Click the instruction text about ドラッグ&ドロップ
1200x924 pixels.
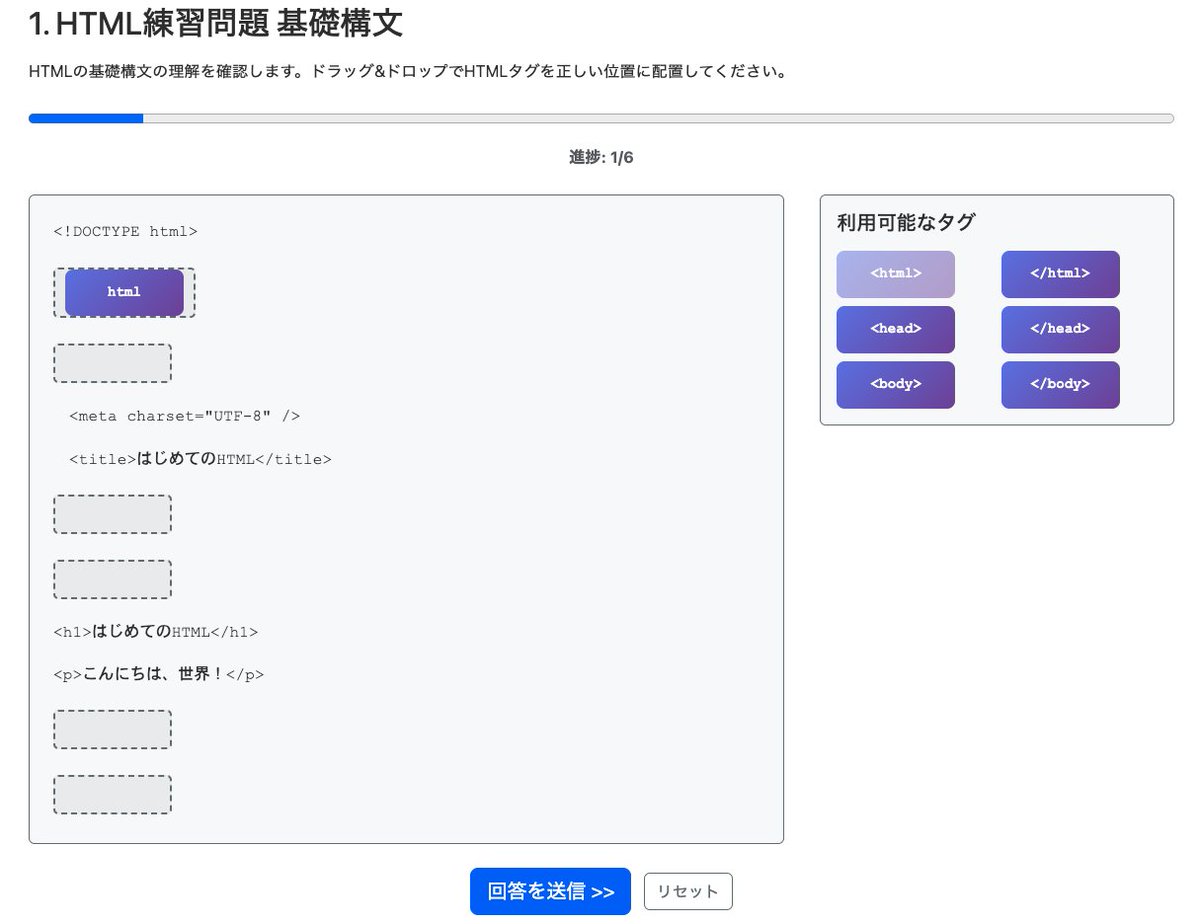407,72
